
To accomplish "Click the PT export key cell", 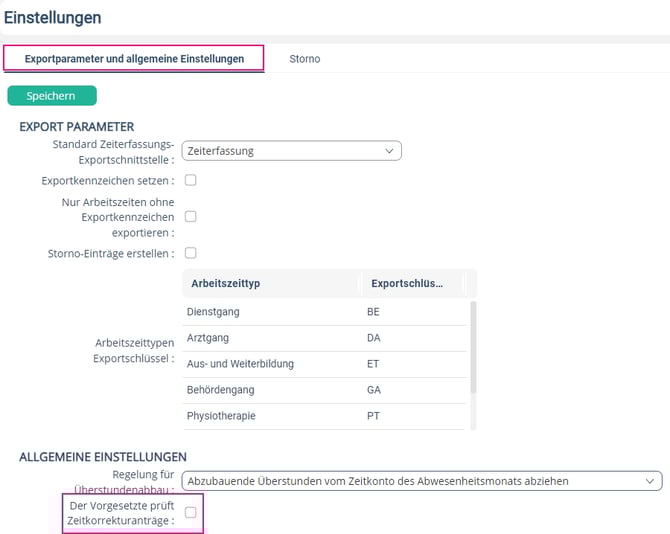I will (374, 416).
